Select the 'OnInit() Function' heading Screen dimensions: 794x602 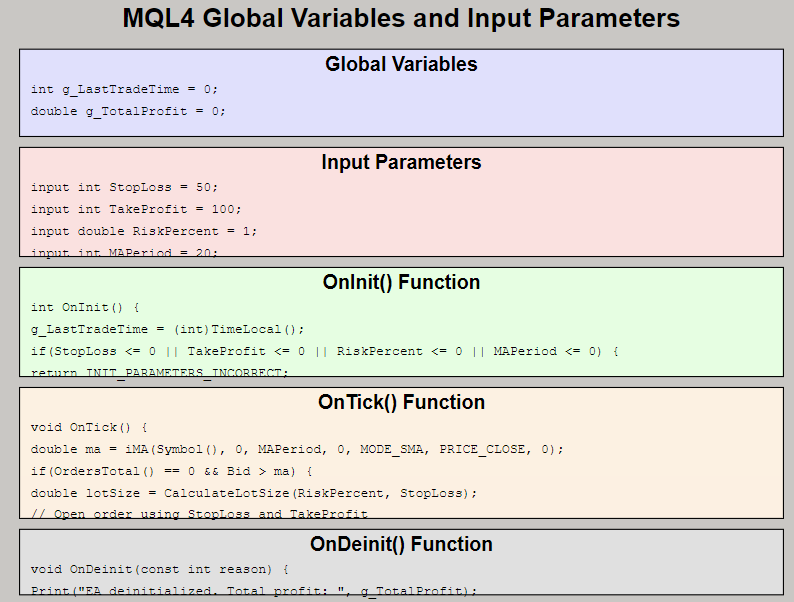[x=401, y=283]
